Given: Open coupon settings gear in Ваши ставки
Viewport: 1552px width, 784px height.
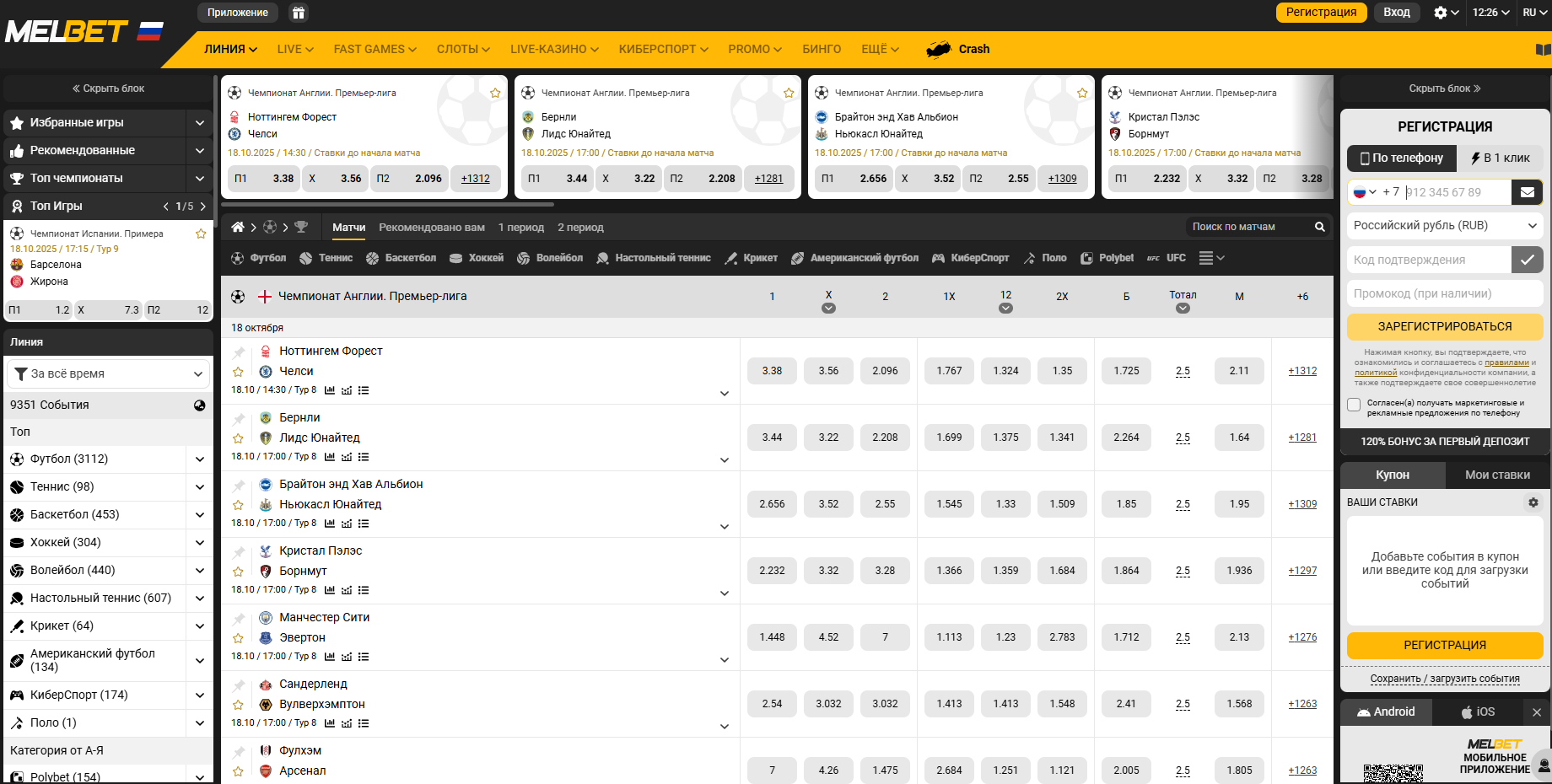Looking at the screenshot, I should 1533,502.
